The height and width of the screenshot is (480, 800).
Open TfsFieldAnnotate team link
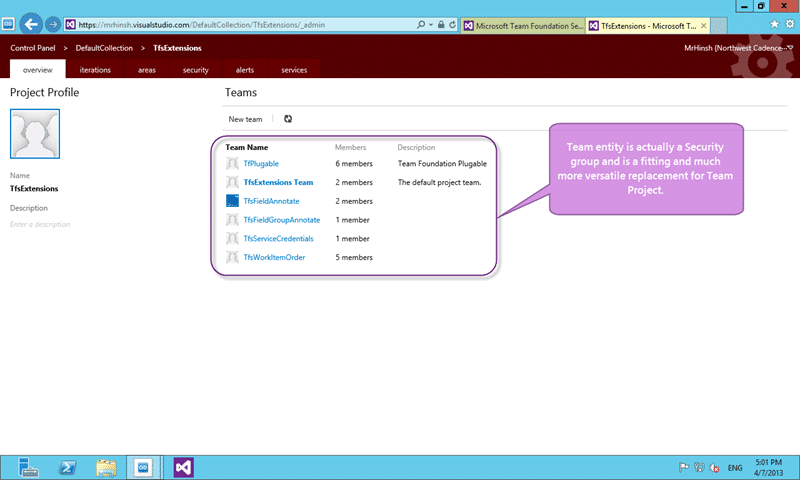pos(271,201)
